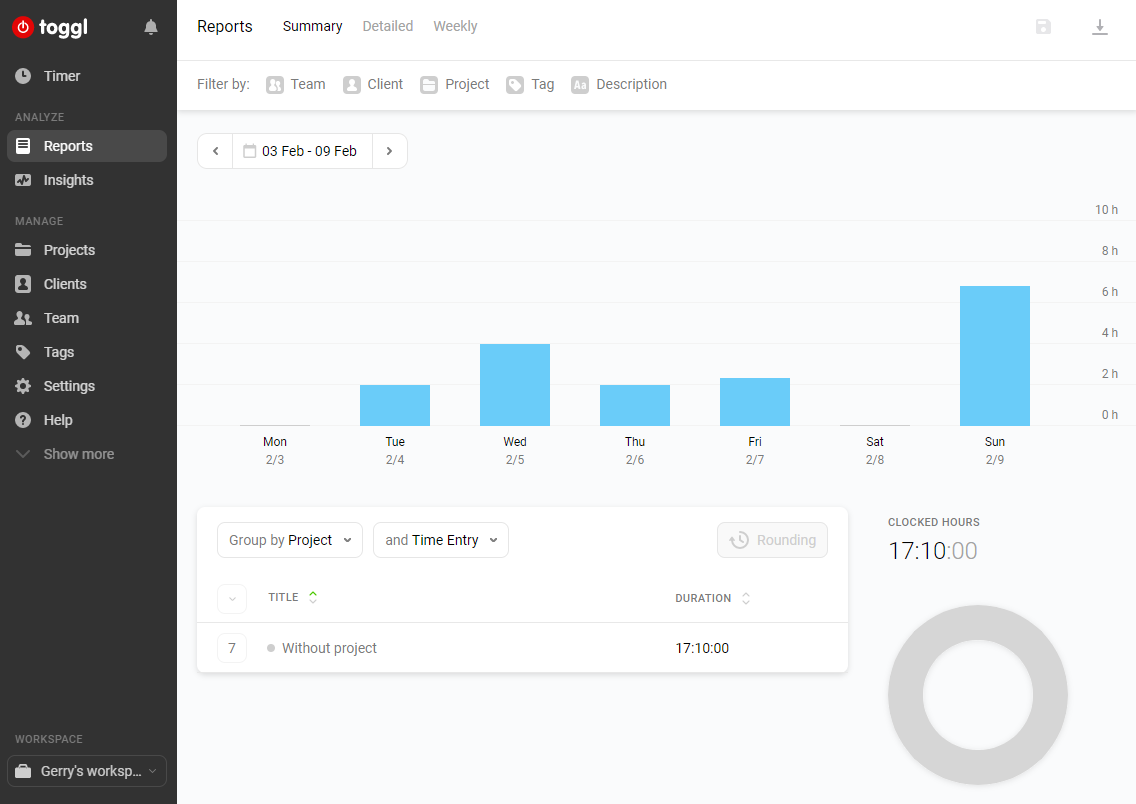Filter reports by Client

[x=373, y=85]
